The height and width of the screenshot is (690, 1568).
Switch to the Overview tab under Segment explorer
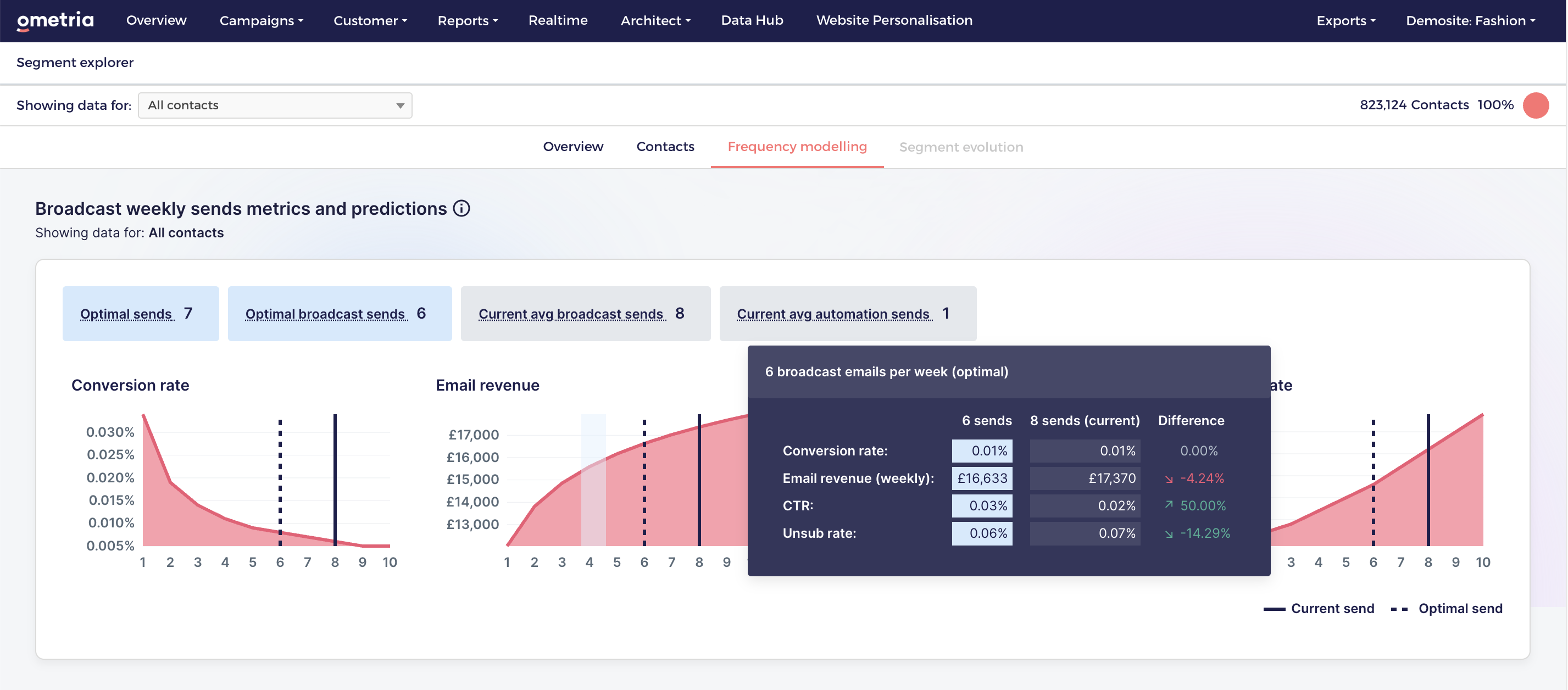573,147
